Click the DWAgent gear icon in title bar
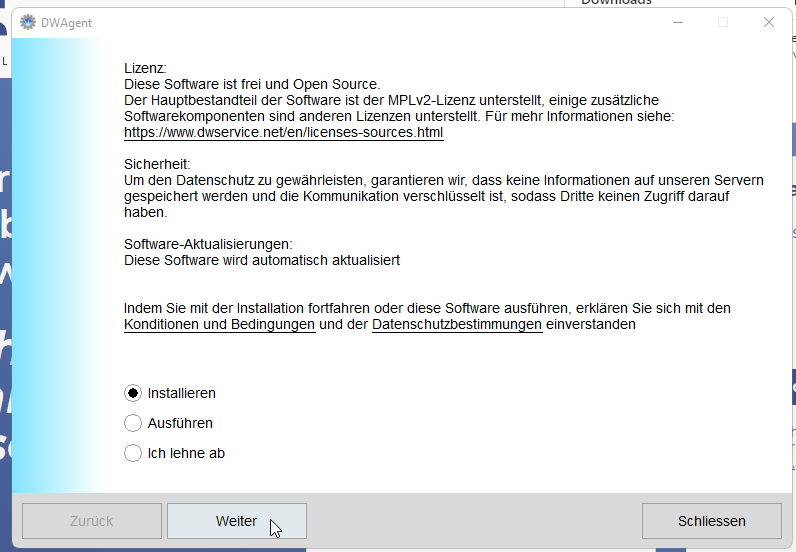 (28, 22)
